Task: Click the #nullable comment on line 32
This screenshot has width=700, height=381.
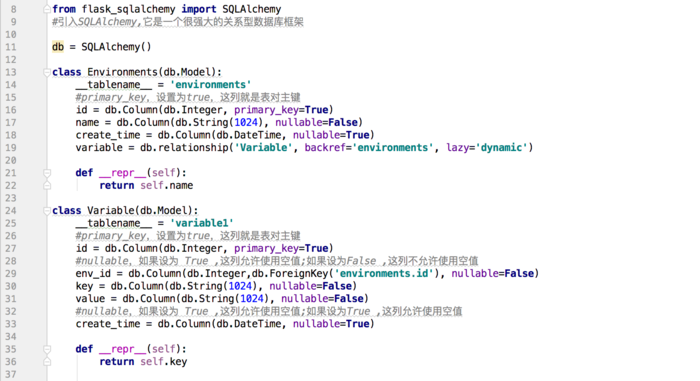Action: coord(269,311)
